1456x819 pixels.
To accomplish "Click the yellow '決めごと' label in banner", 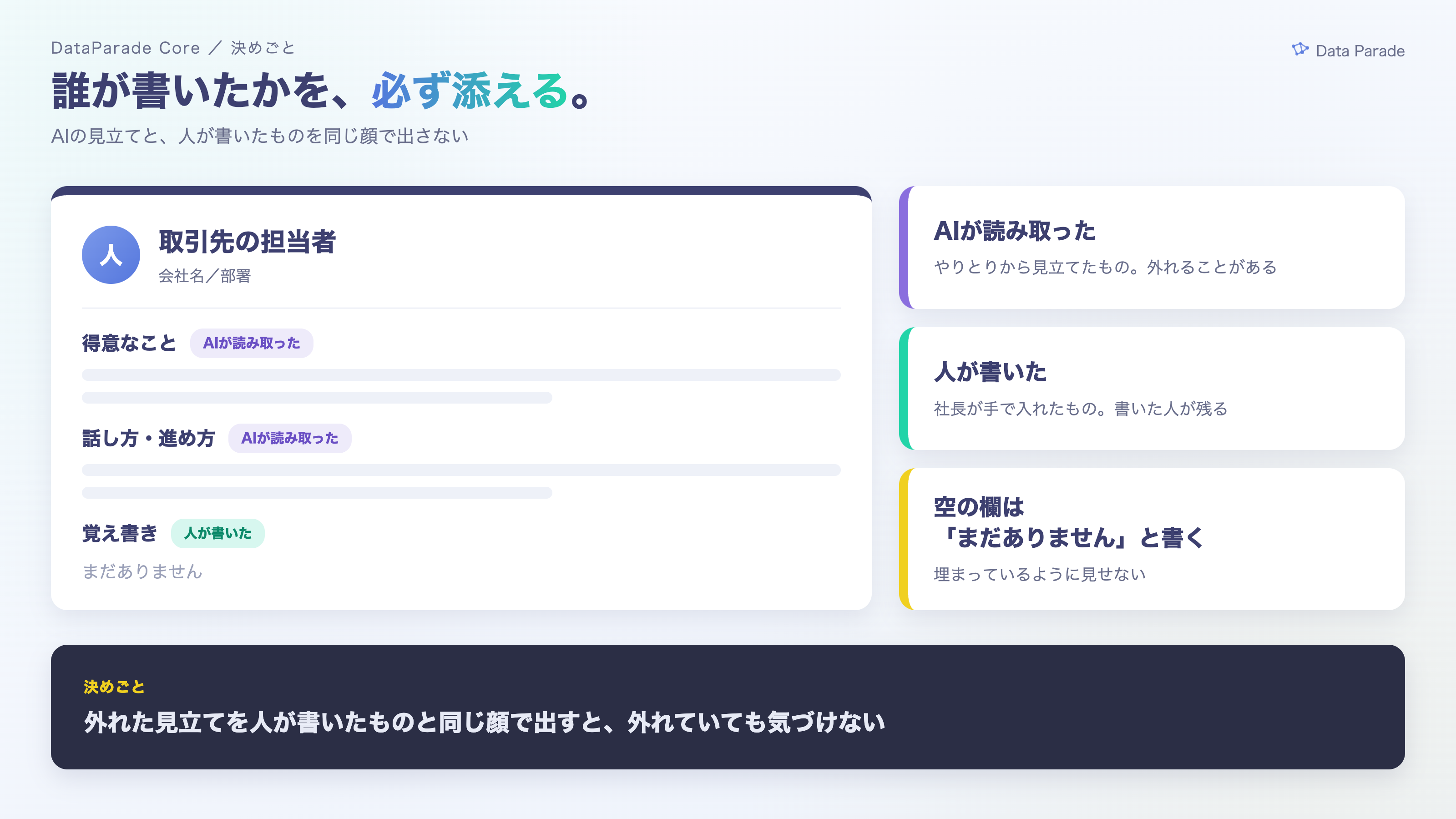I will [114, 687].
